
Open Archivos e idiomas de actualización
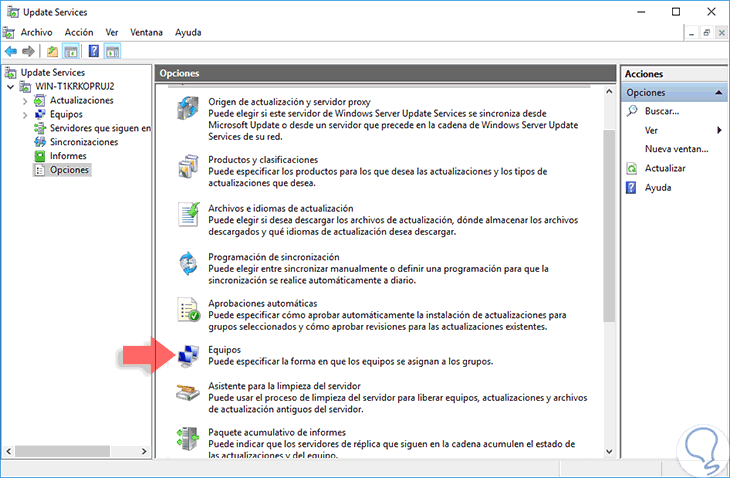(281, 209)
